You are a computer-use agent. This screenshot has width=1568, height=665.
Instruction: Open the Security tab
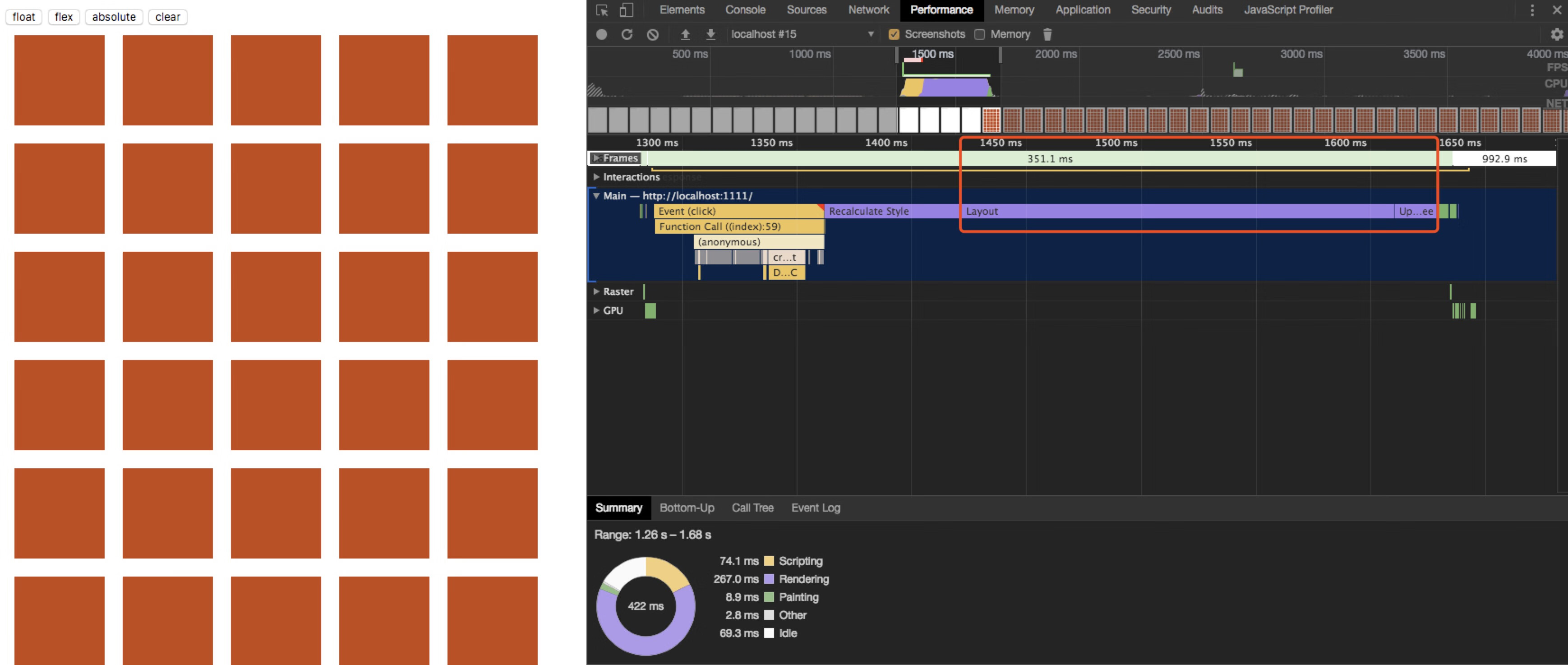pyautogui.click(x=1151, y=10)
